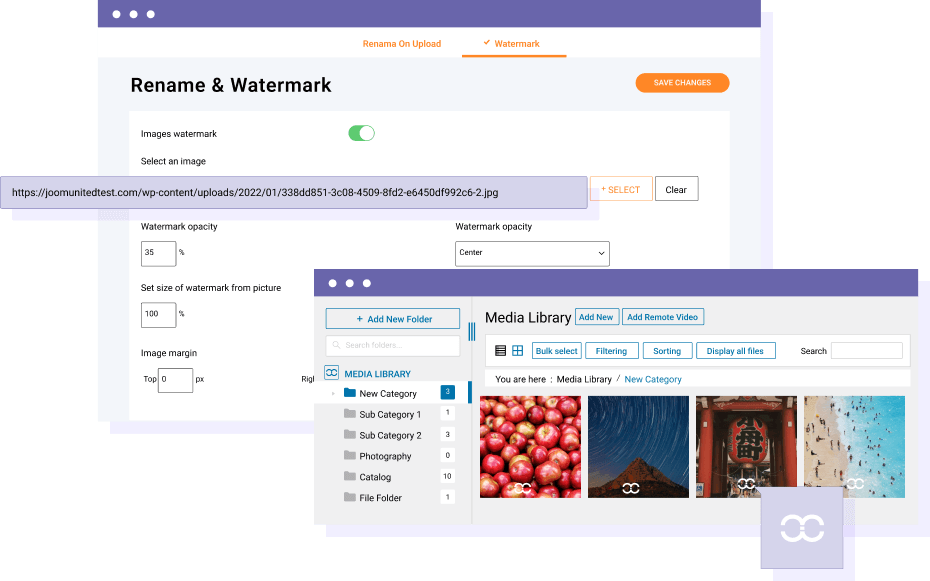Viewport: 930px width, 581px height.
Task: Switch to the Rename On Upload tab
Action: [x=402, y=44]
